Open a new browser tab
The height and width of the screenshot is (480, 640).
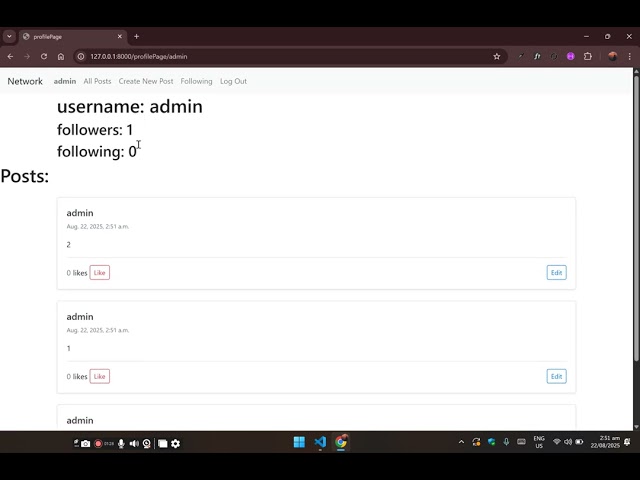pos(136,36)
